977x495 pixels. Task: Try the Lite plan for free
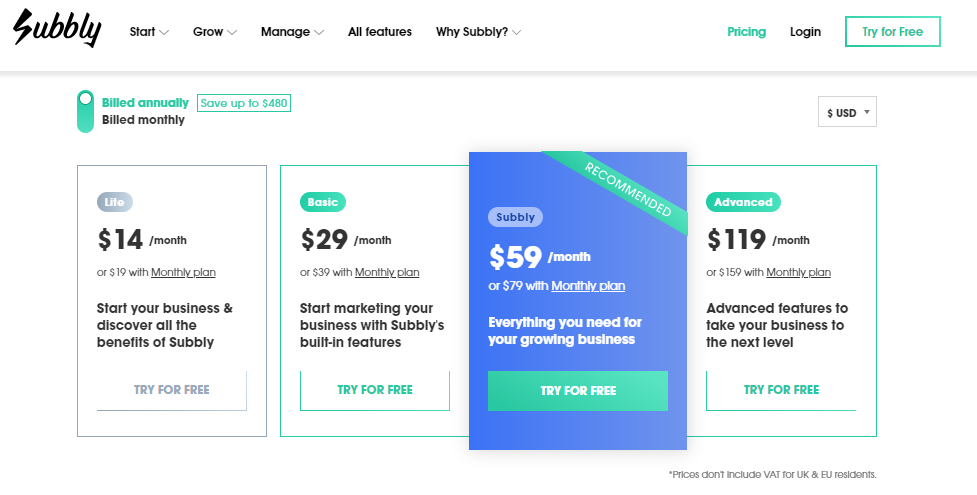point(172,390)
